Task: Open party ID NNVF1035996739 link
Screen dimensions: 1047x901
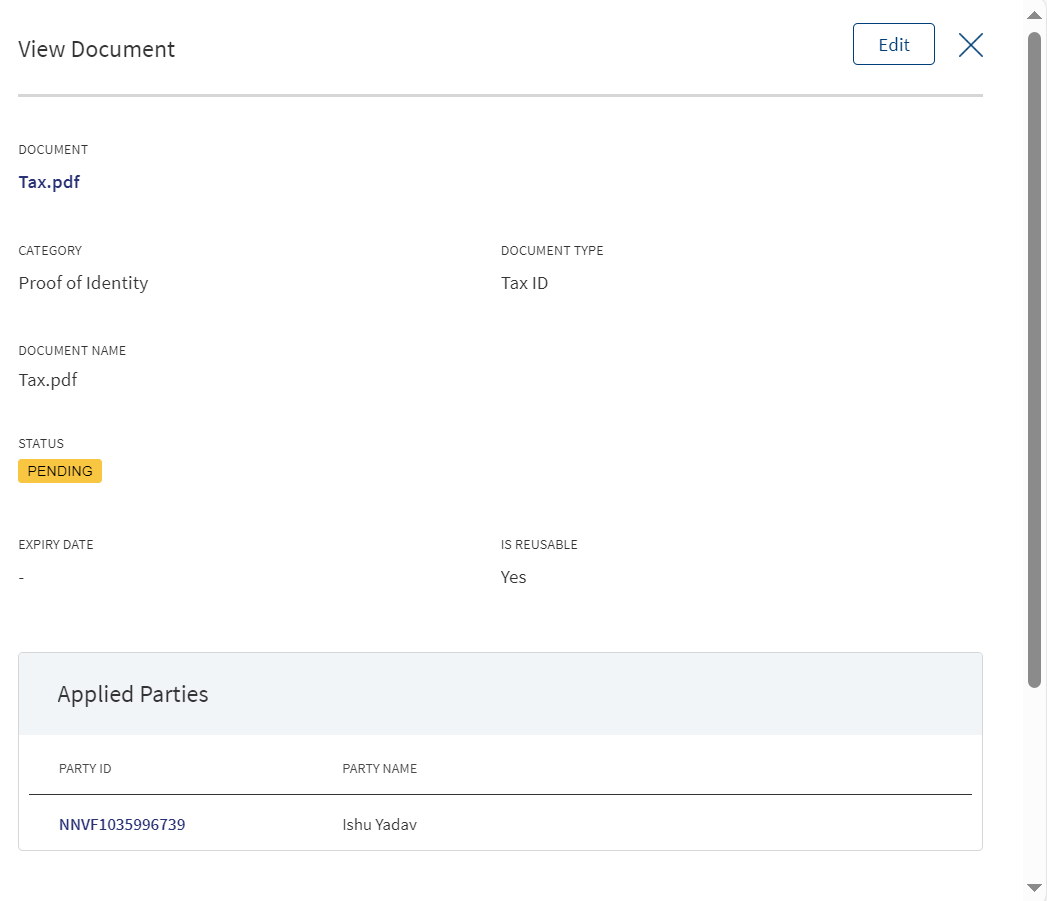Action: click(x=122, y=824)
